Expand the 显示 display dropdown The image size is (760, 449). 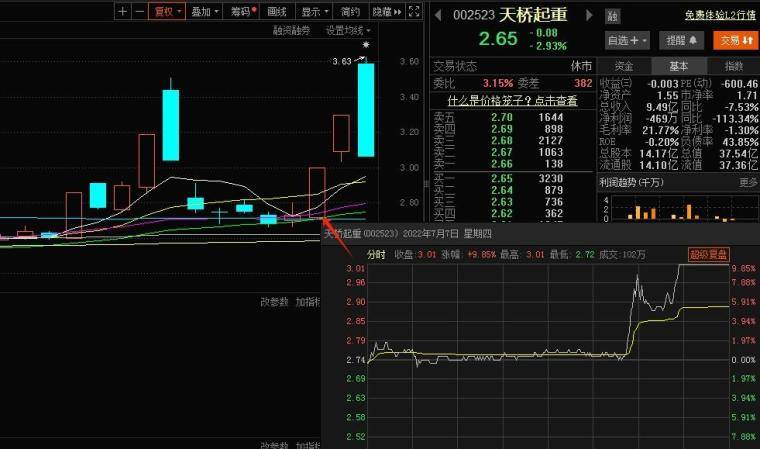pos(315,11)
